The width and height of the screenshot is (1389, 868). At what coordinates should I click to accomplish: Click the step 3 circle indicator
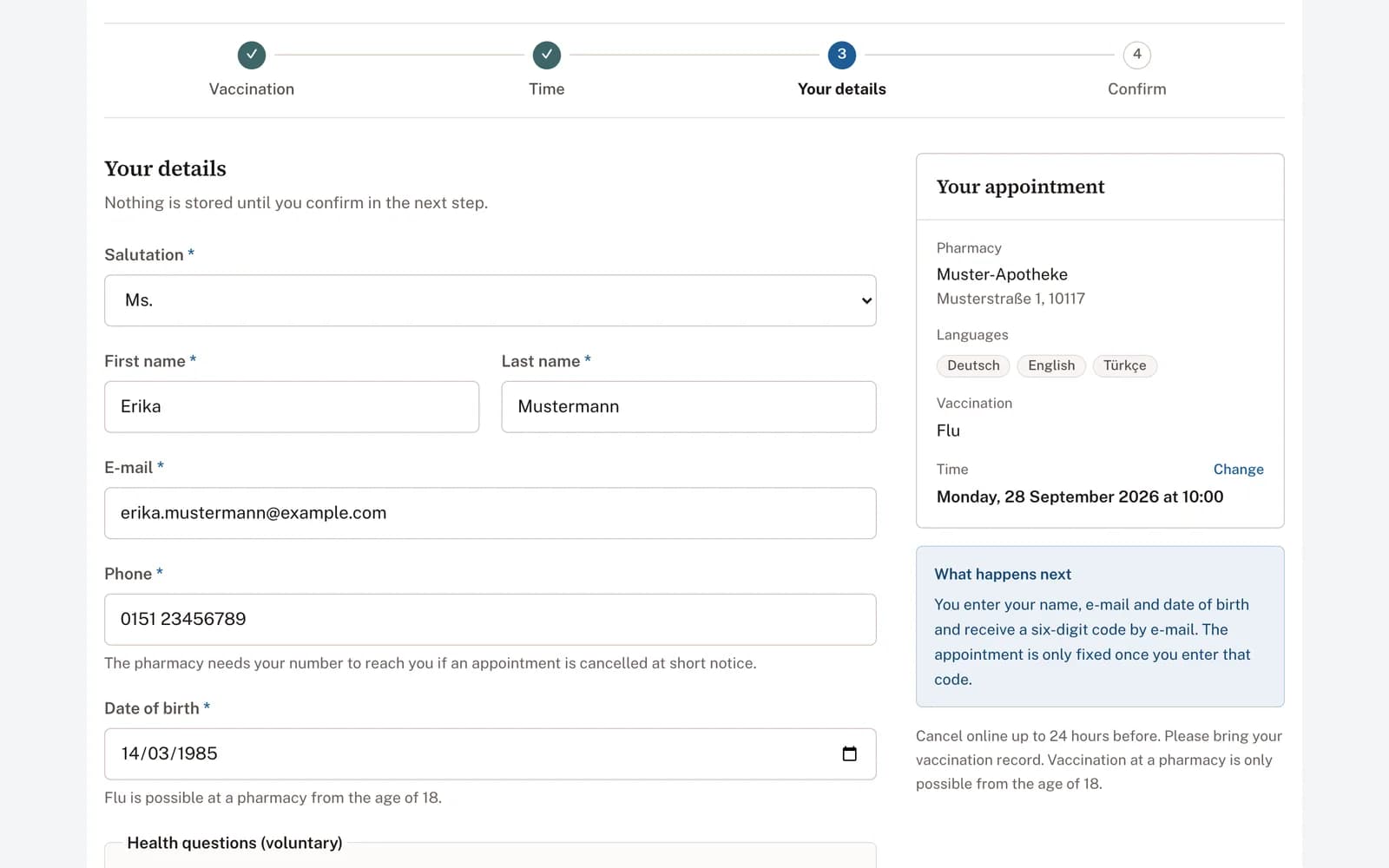[x=842, y=55]
